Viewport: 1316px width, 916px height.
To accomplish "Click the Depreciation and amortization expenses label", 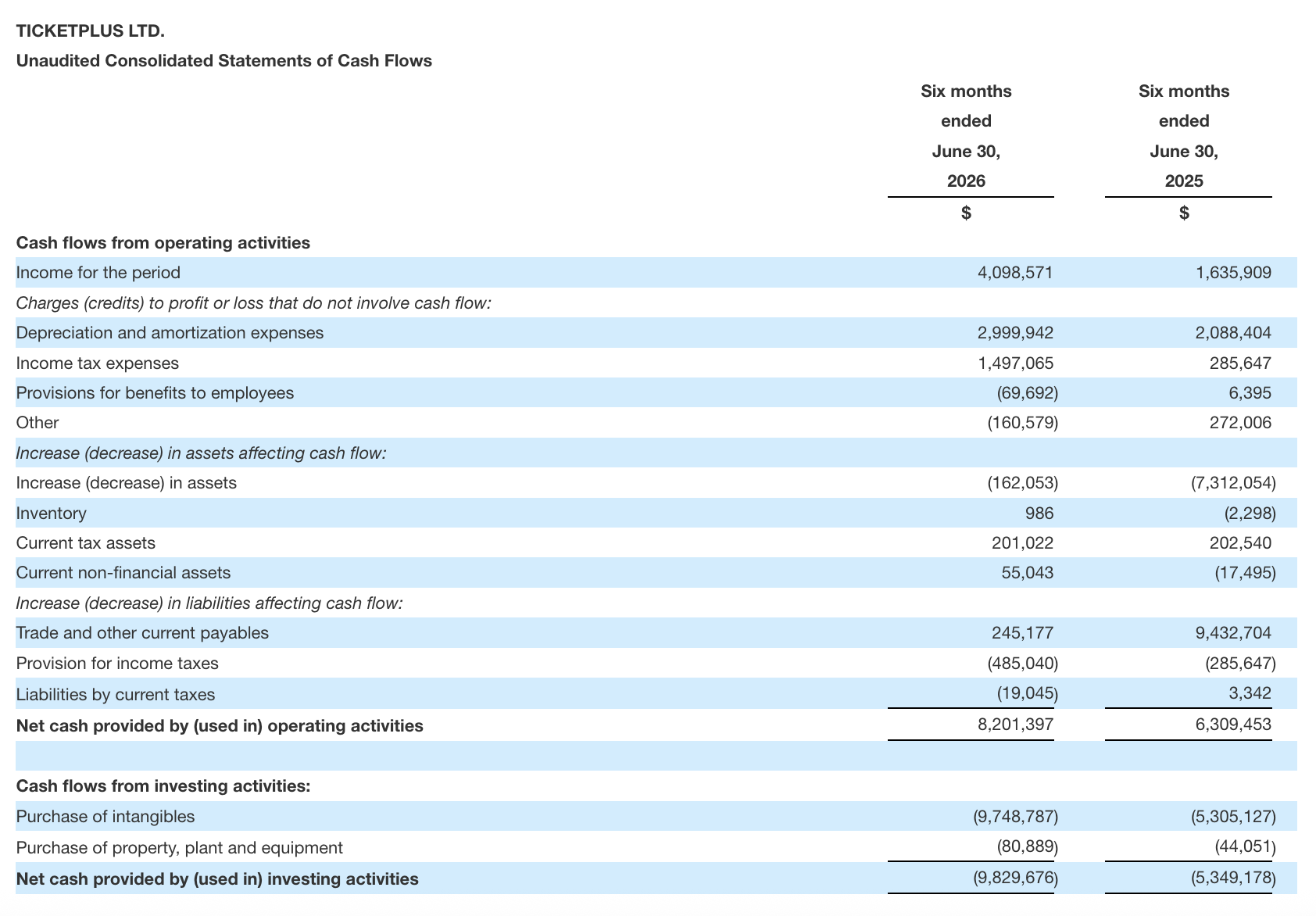I will coord(170,333).
